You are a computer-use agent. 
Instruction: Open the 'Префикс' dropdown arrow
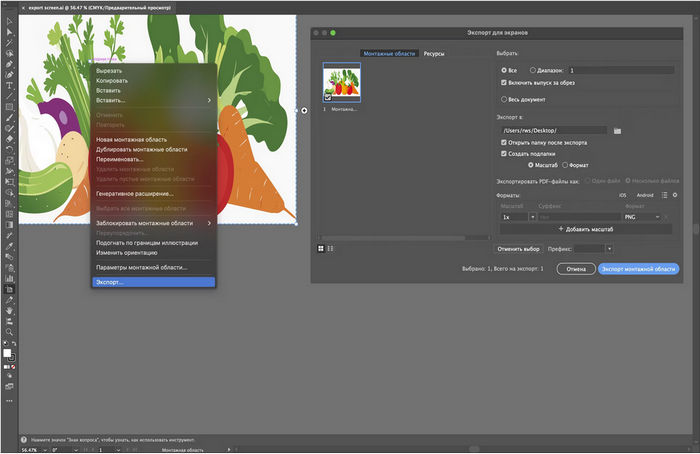click(x=609, y=247)
